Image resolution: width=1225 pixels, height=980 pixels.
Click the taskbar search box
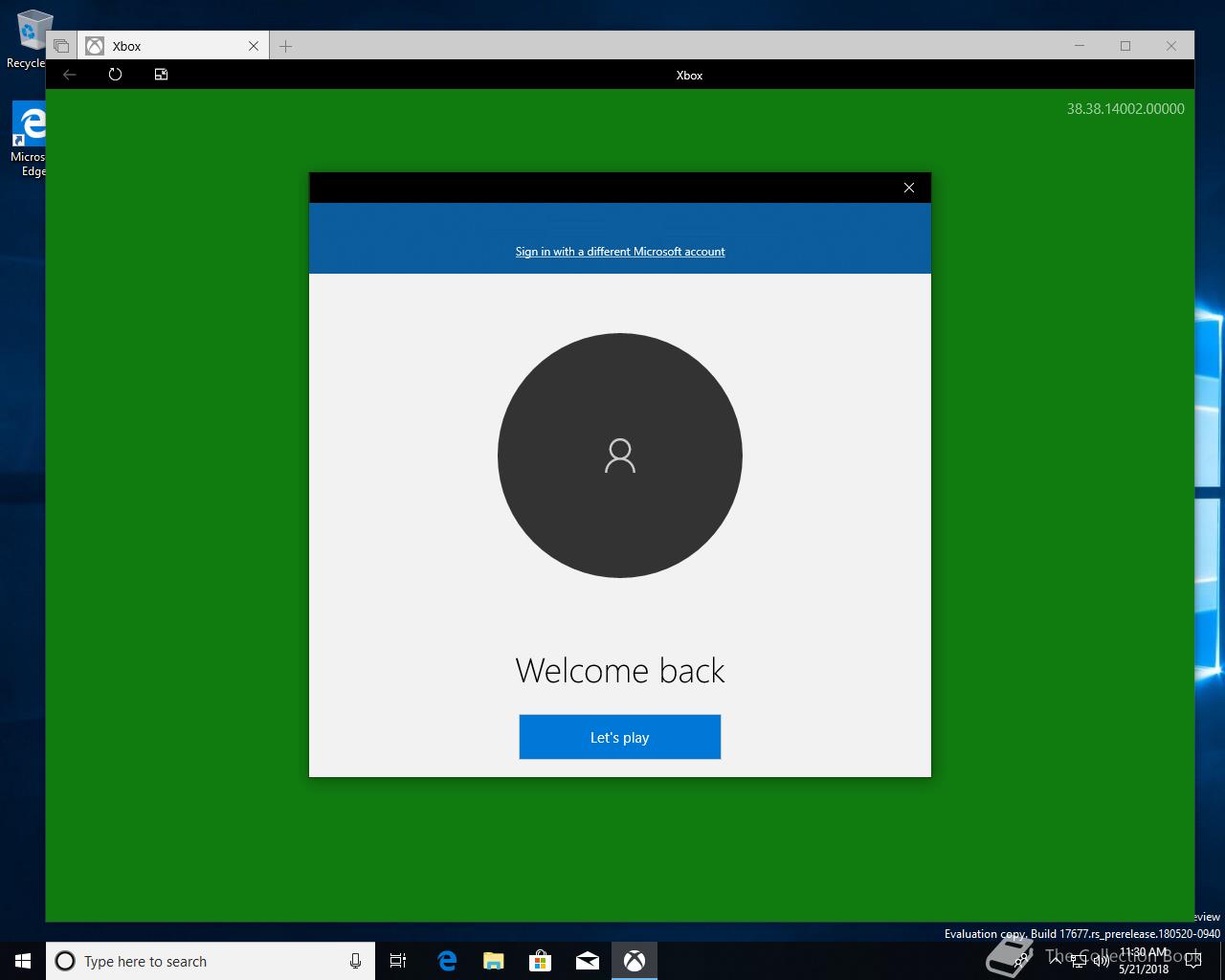click(211, 961)
